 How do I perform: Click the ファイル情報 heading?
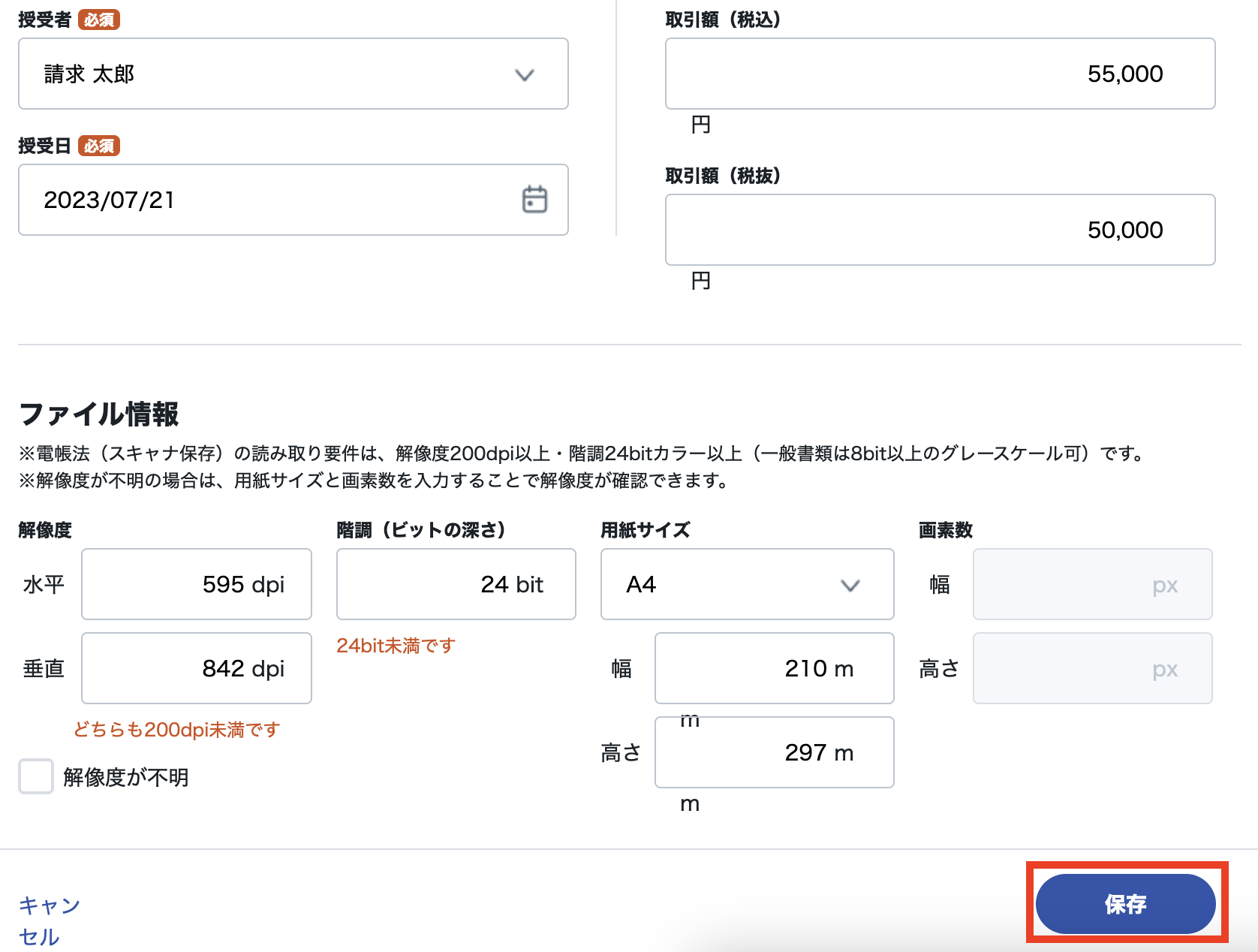tap(99, 414)
